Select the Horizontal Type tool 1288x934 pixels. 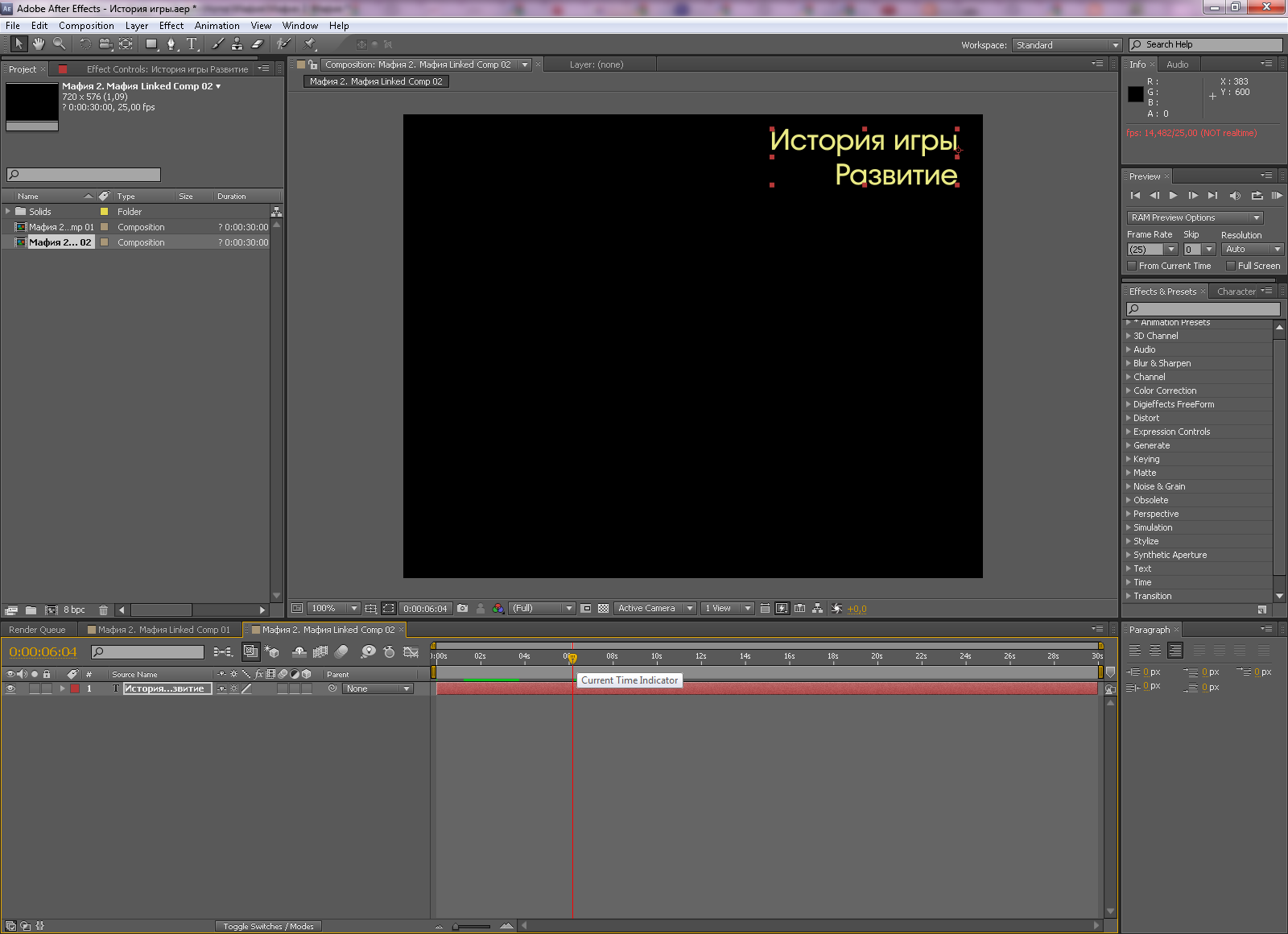192,44
